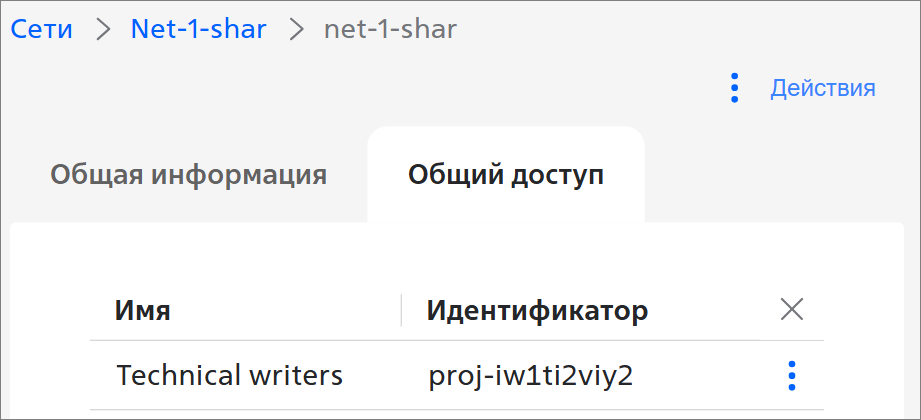The width and height of the screenshot is (921, 420).
Task: Click the Действия label
Action: click(x=823, y=88)
